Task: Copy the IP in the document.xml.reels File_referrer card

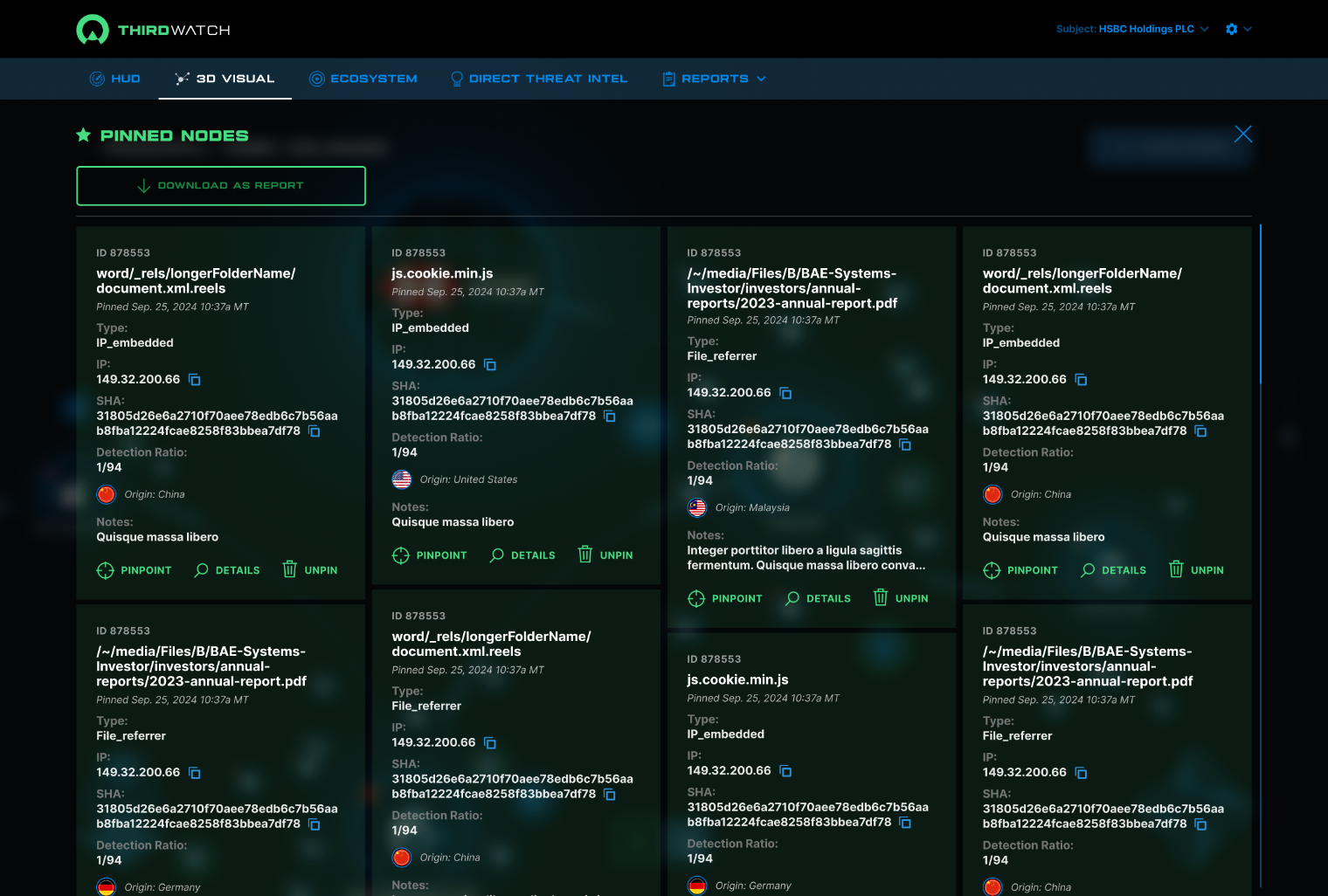Action: [x=490, y=743]
